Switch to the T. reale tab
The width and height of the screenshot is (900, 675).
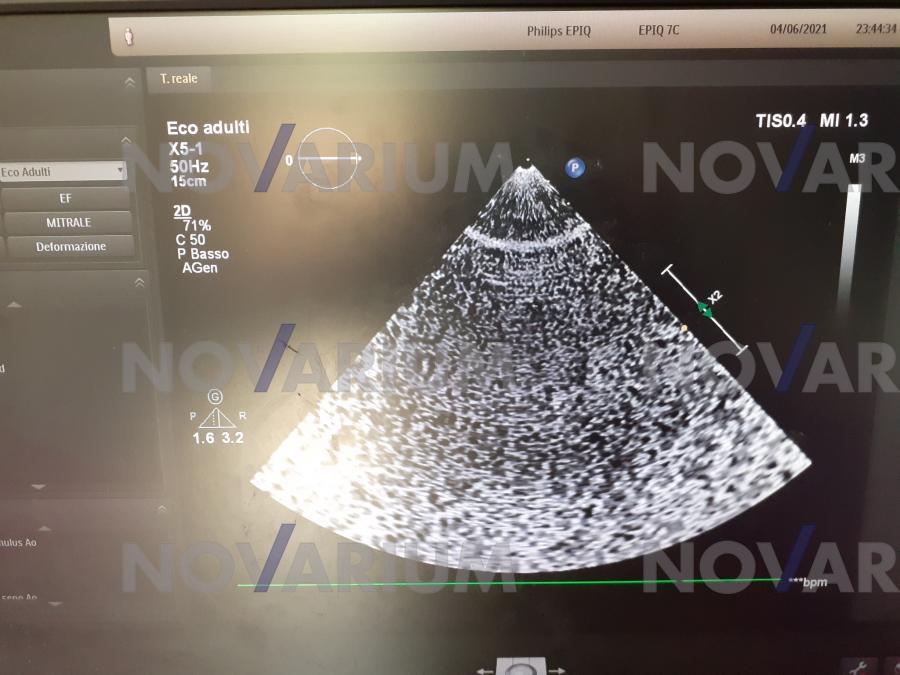(178, 80)
